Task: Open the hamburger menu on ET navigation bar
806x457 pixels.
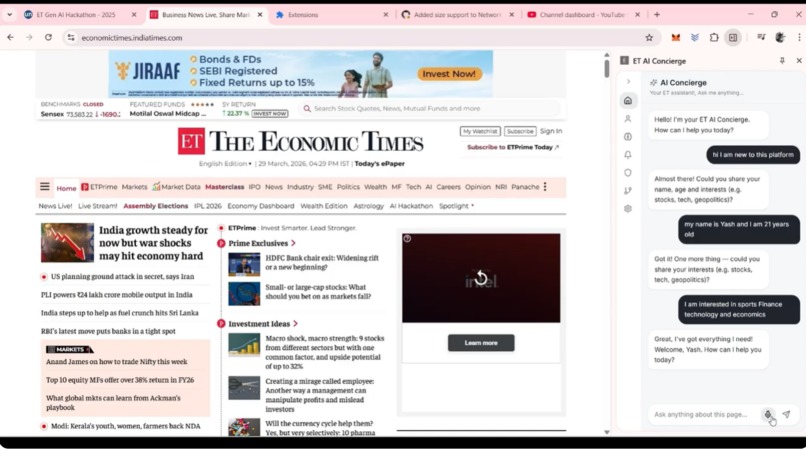Action: (x=45, y=187)
